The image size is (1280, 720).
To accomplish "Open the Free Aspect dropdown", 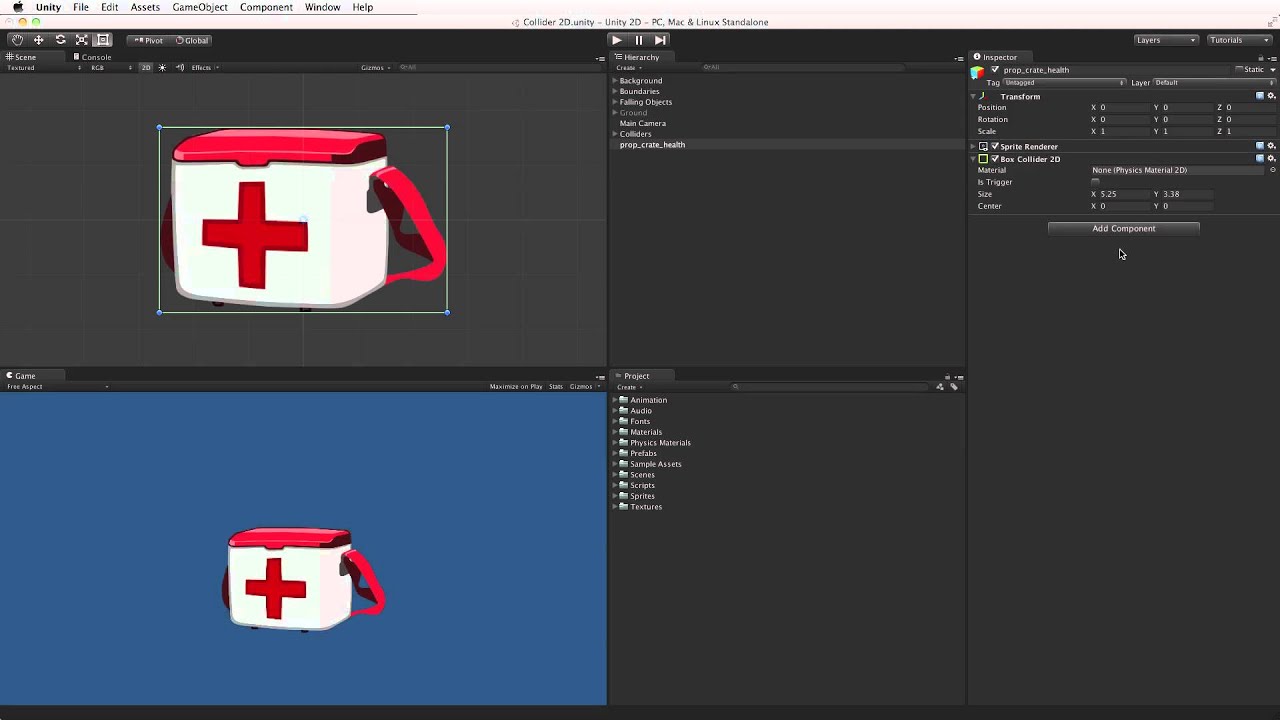I will click(x=57, y=387).
